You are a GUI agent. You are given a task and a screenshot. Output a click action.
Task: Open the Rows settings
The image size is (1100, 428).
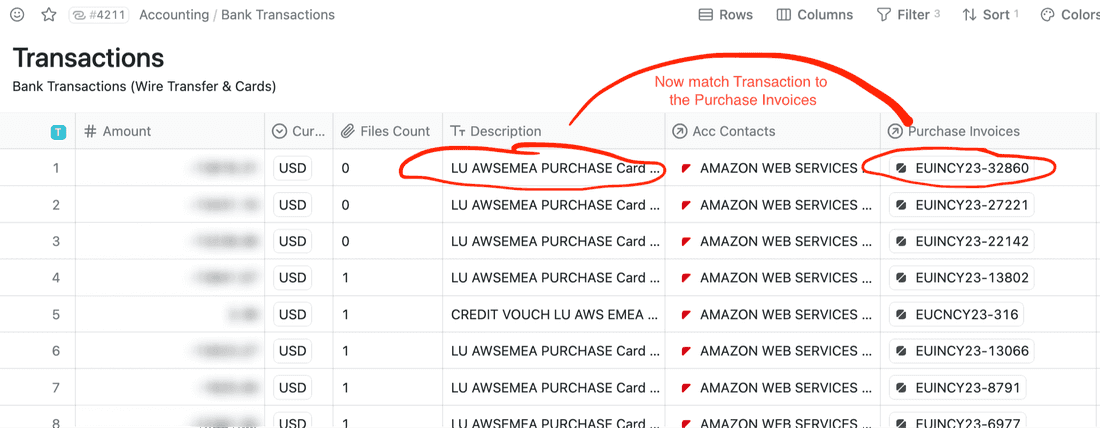pyautogui.click(x=725, y=15)
